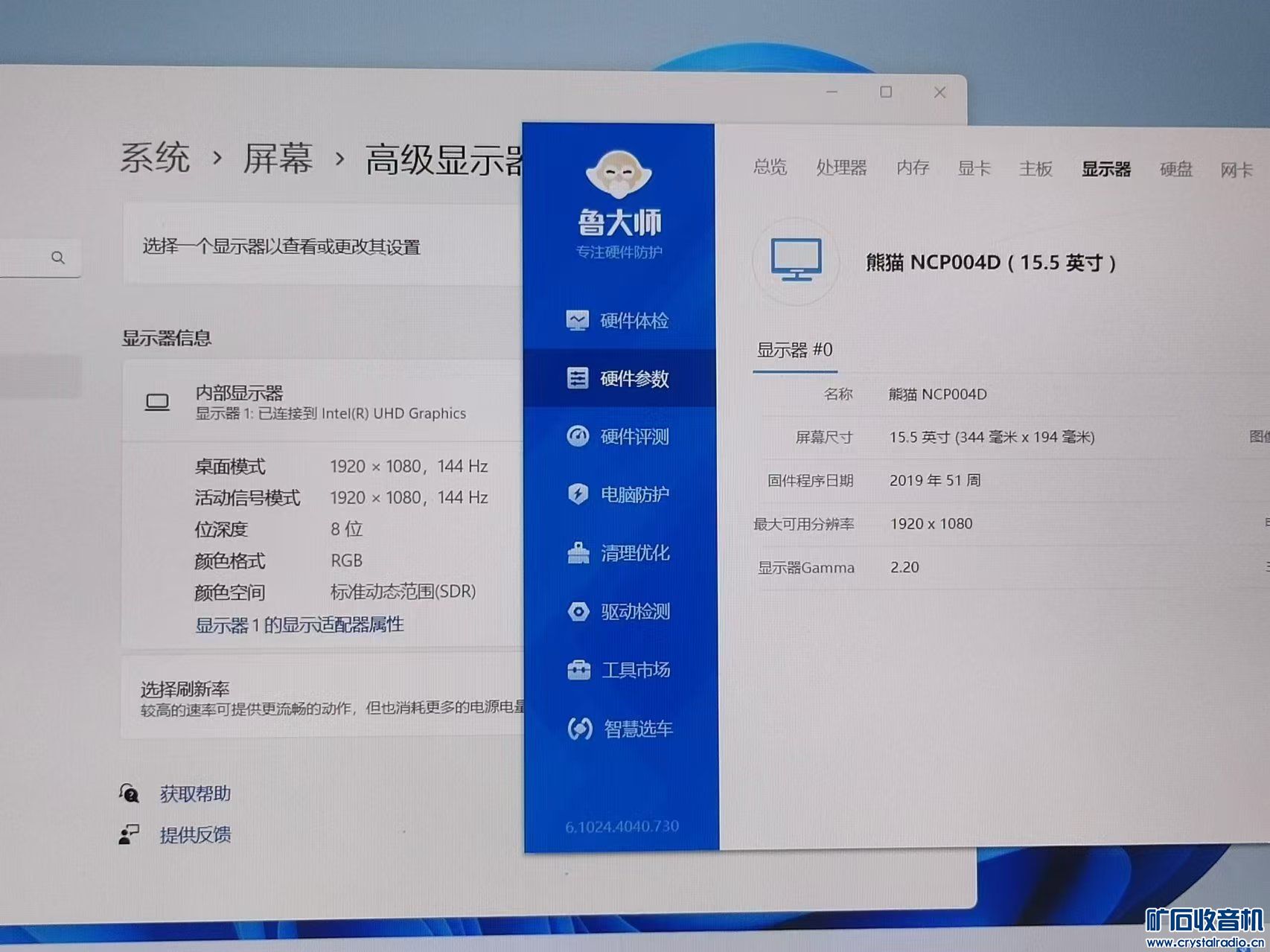The height and width of the screenshot is (952, 1270).
Task: Click the 显示器信息 section heading
Action: (x=167, y=338)
